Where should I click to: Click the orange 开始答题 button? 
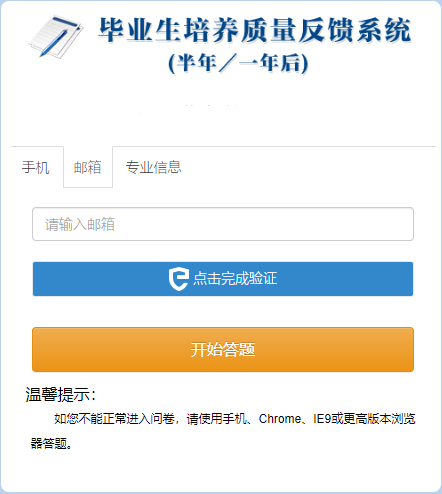tap(223, 349)
